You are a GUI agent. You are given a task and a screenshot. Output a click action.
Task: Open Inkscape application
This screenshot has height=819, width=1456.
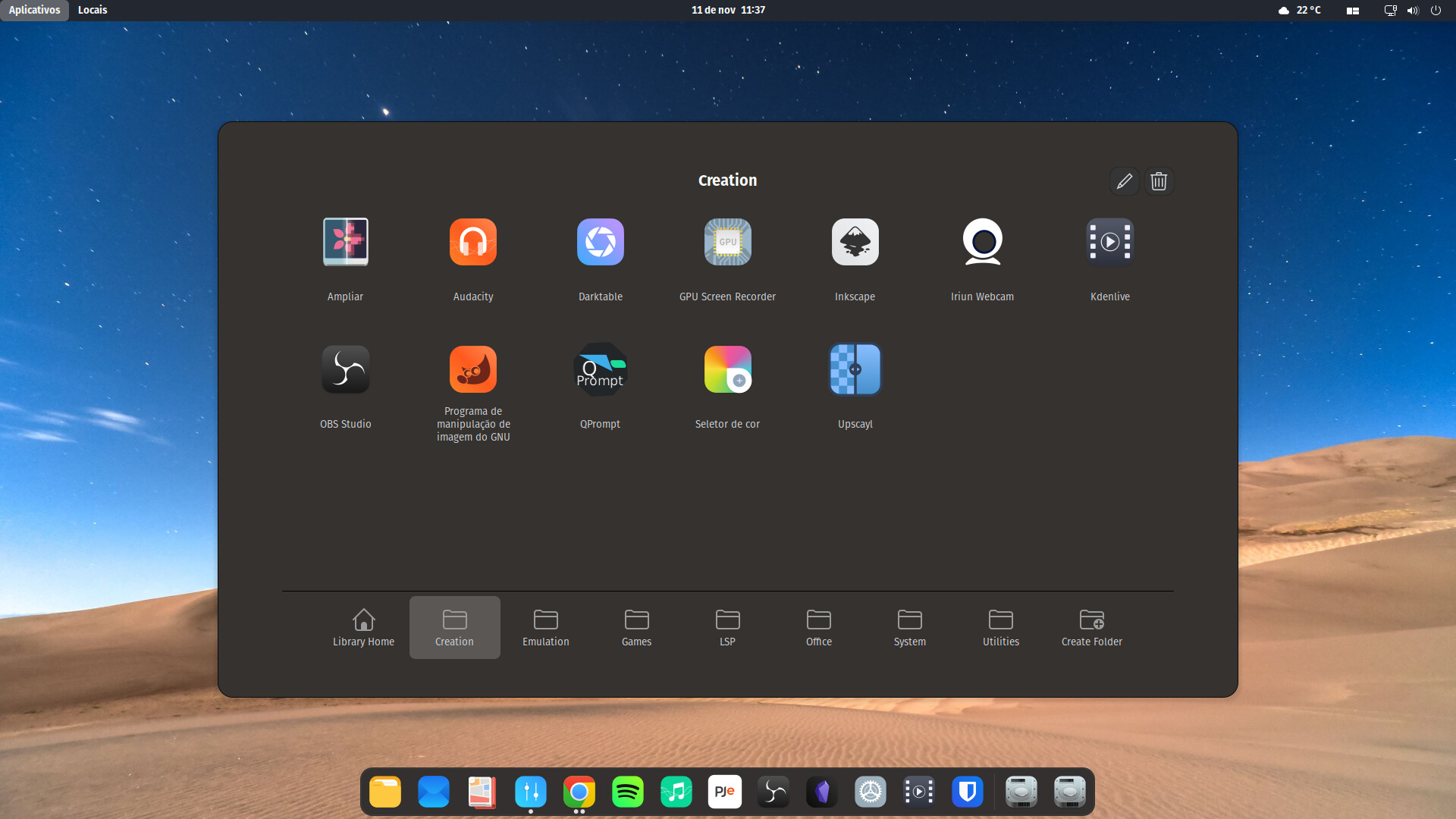pos(855,243)
